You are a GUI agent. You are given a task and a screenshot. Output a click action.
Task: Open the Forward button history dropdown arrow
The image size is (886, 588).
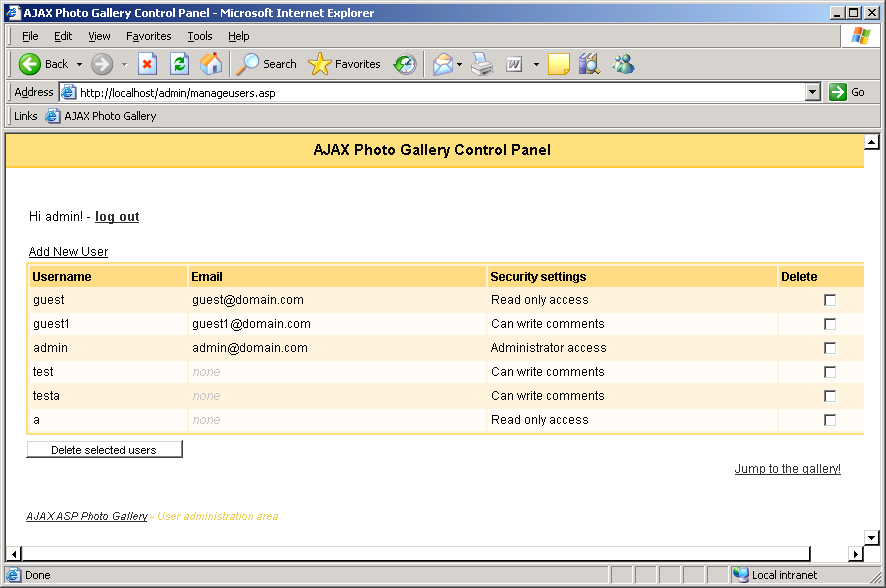coord(124,65)
